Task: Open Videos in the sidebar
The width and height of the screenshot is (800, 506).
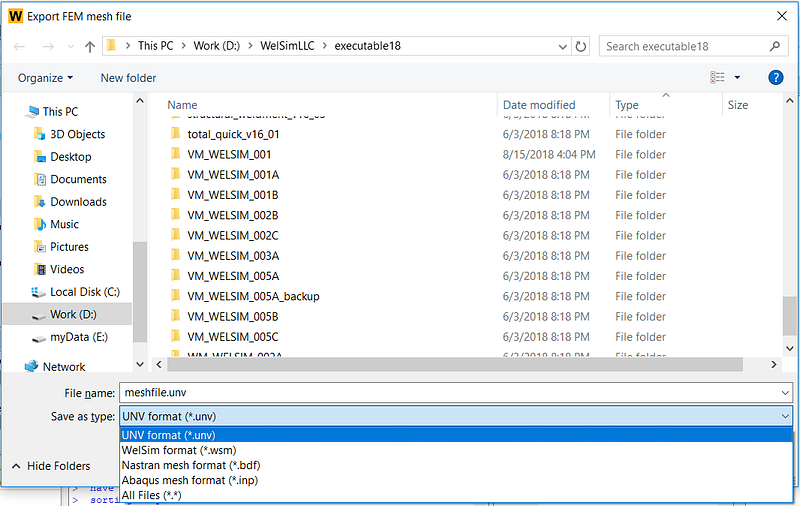Action: click(67, 269)
